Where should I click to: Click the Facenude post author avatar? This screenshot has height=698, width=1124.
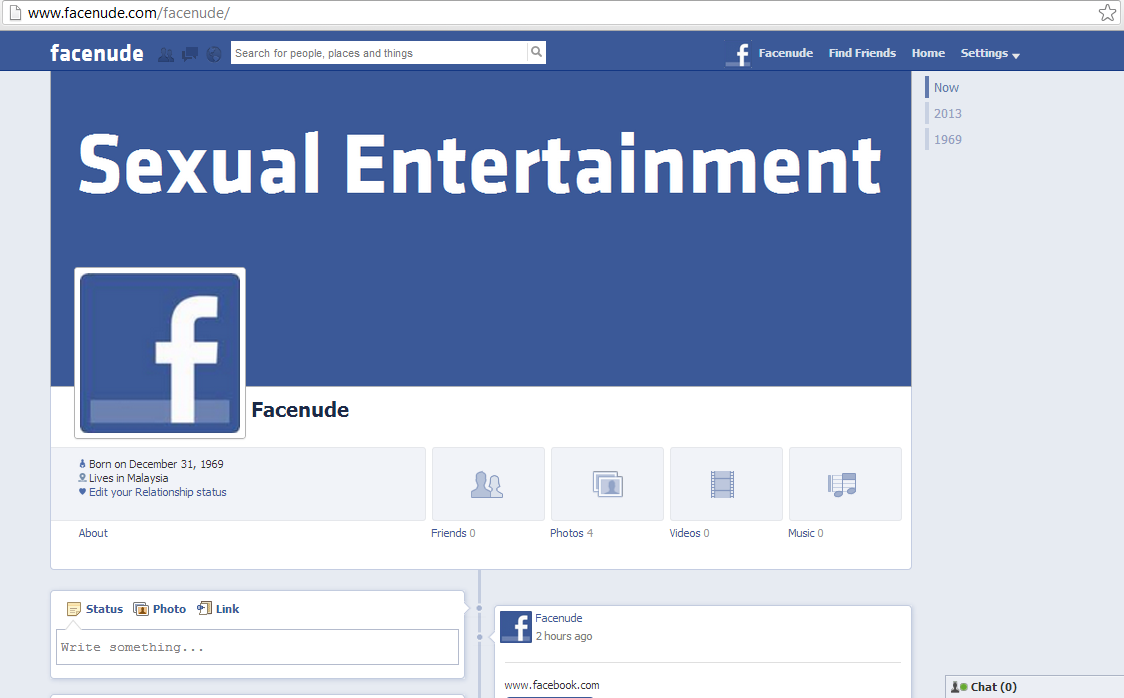click(515, 627)
